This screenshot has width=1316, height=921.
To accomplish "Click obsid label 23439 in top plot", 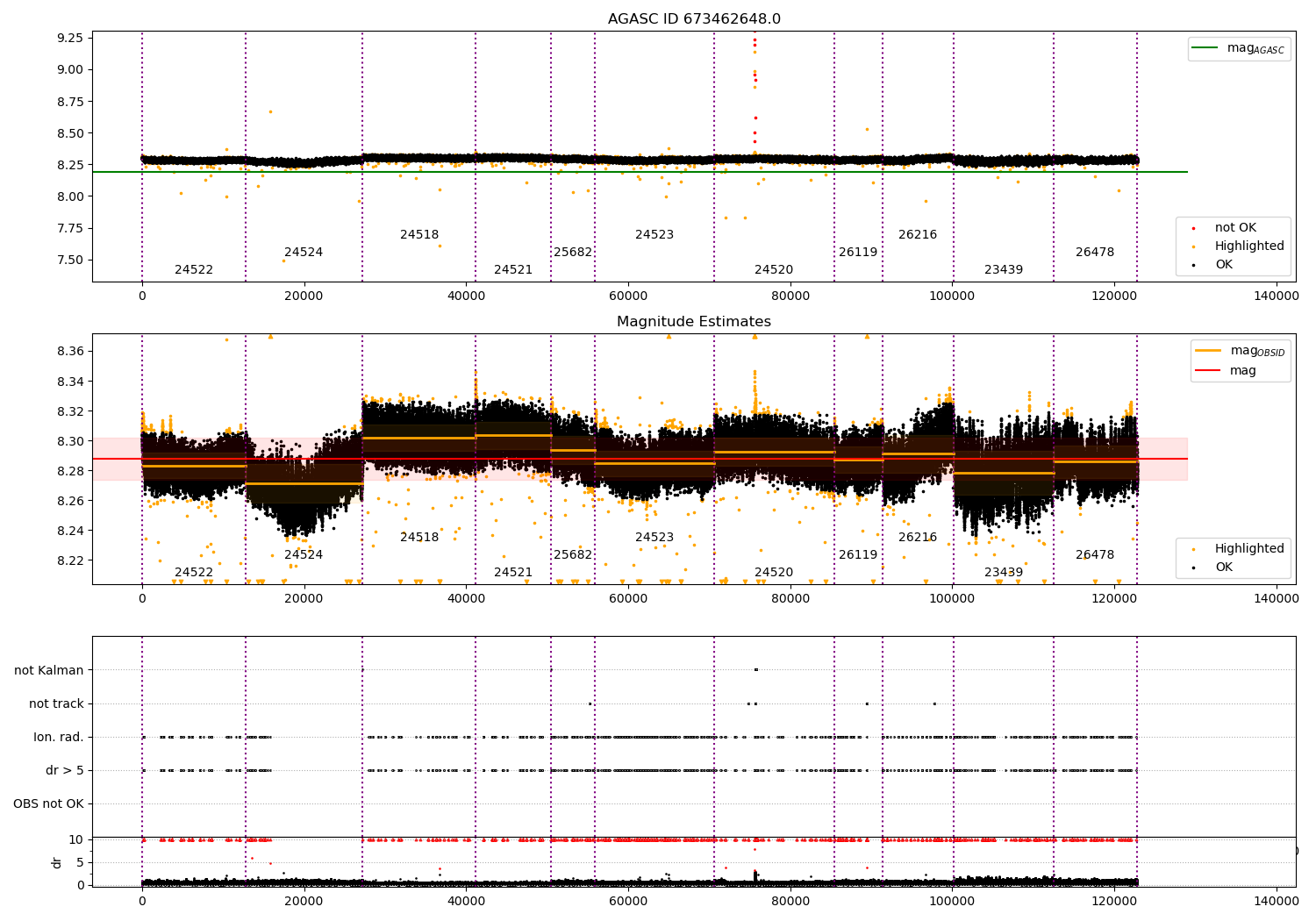I will click(1004, 270).
